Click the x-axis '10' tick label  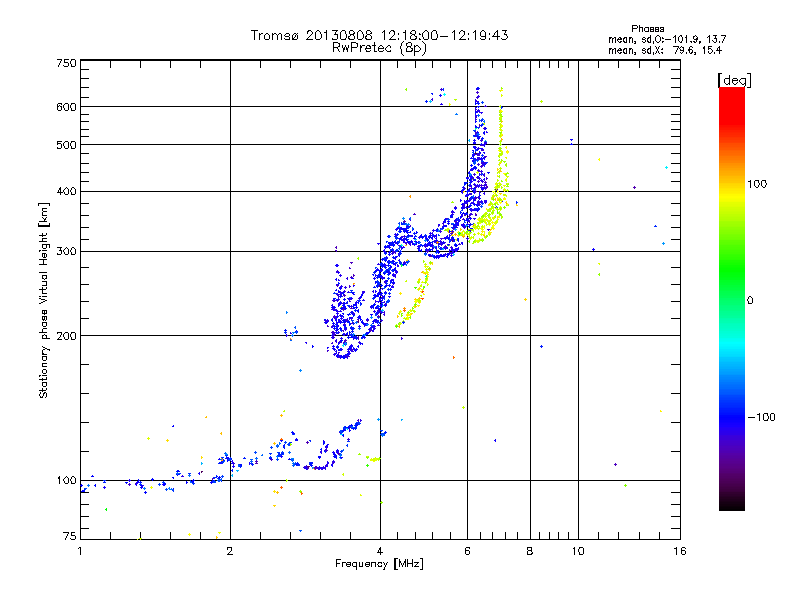point(578,551)
